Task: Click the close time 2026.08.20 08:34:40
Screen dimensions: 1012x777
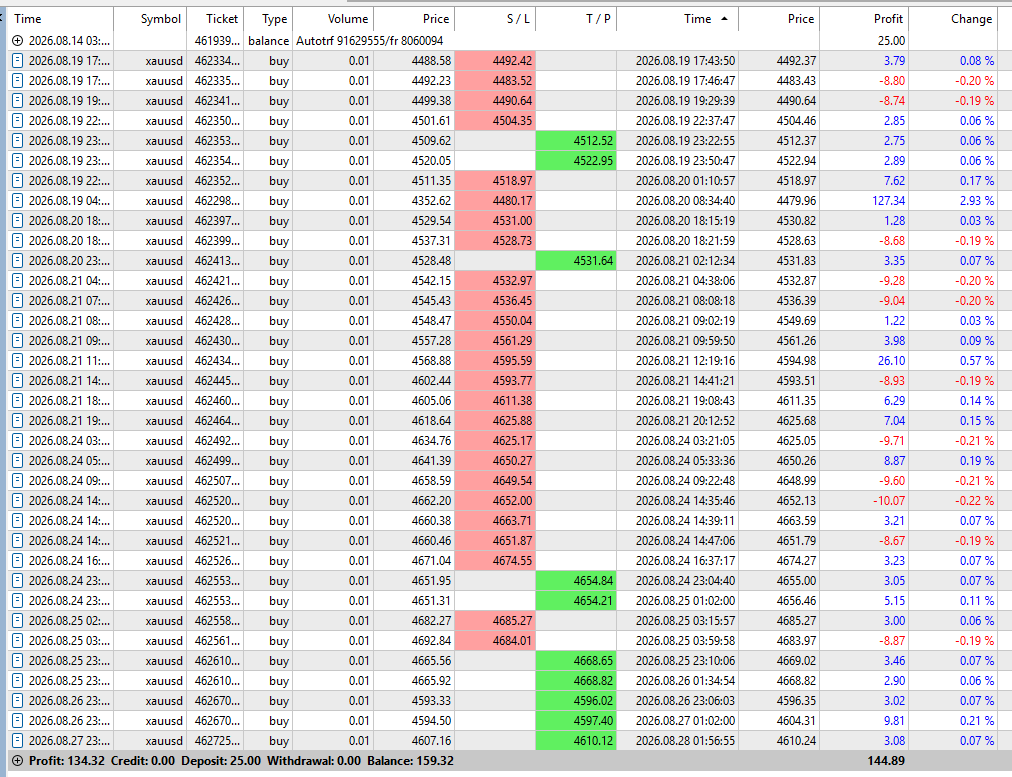Action: coord(685,201)
